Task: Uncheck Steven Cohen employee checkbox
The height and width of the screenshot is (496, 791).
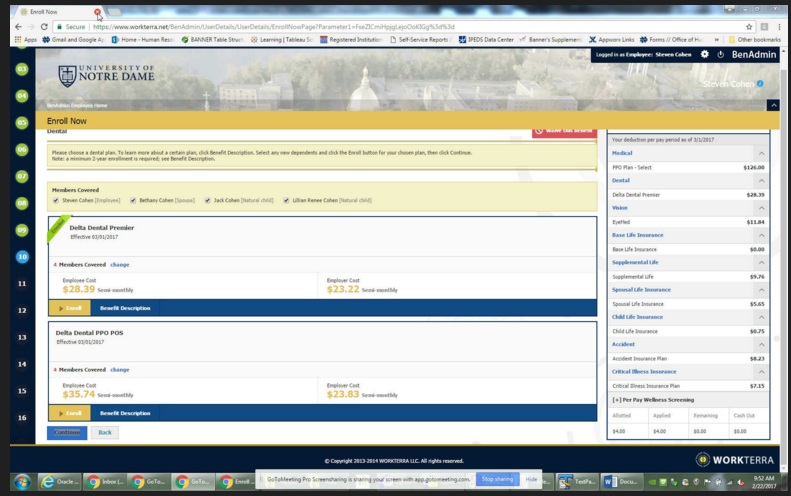Action: coord(56,200)
